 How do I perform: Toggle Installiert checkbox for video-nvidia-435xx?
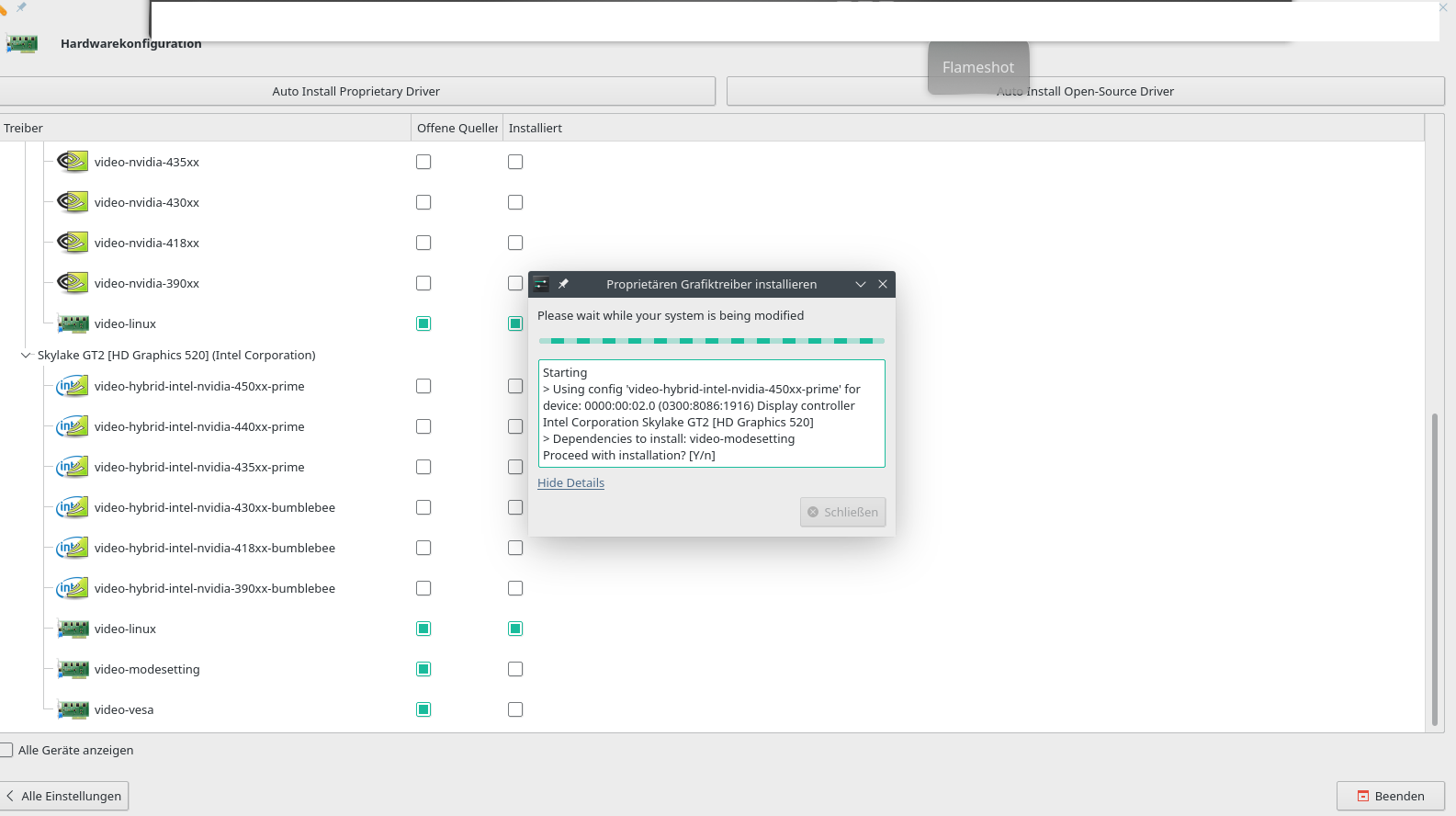(x=515, y=162)
